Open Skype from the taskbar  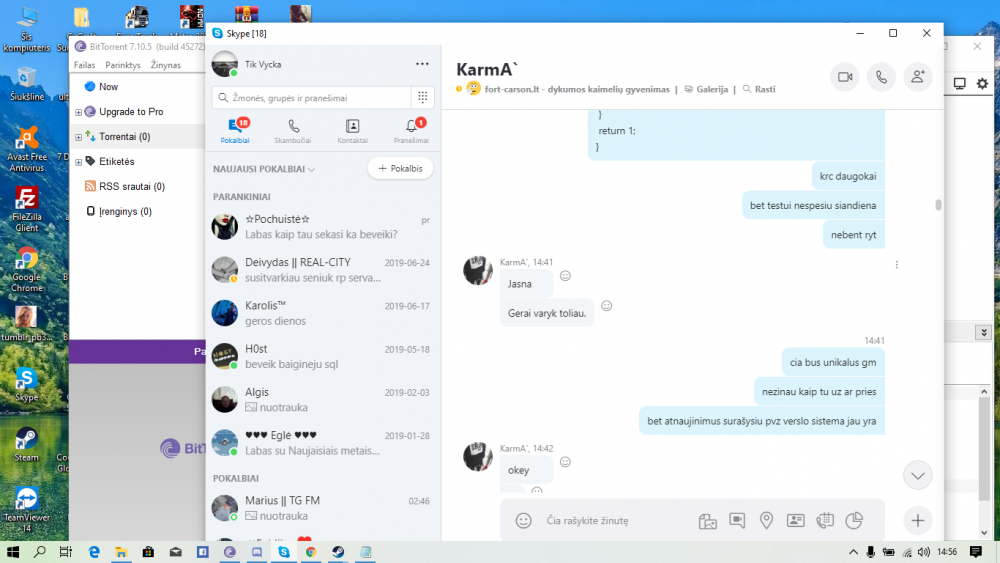[284, 552]
